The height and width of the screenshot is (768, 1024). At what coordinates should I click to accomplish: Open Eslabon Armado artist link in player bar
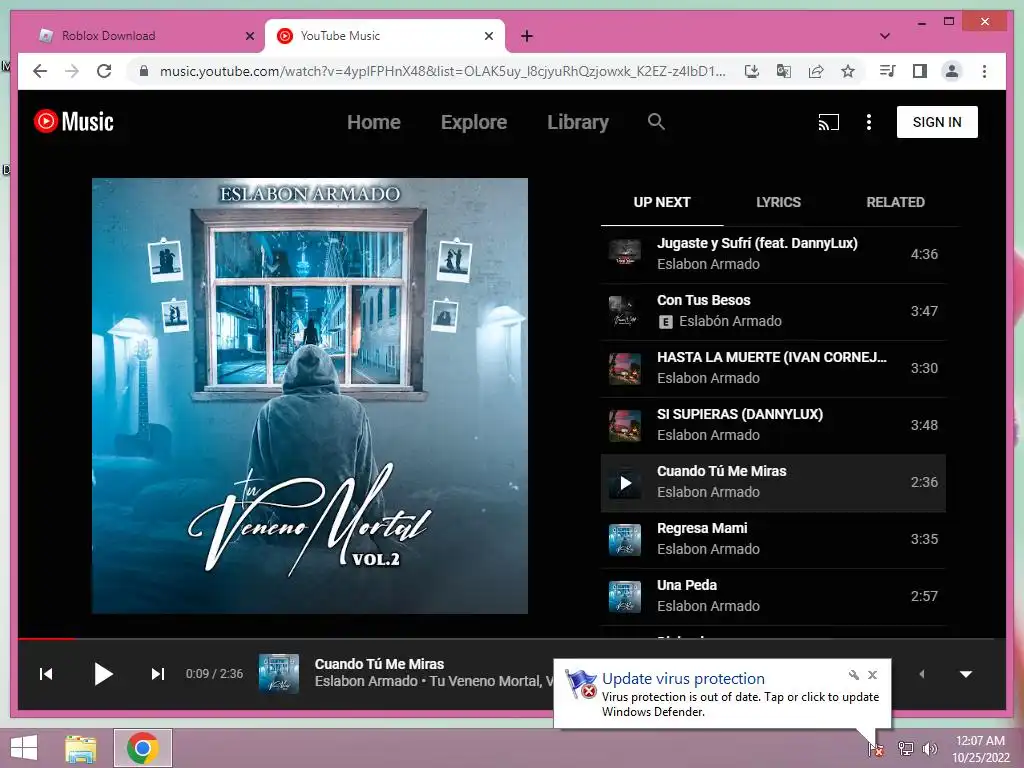pyautogui.click(x=366, y=681)
